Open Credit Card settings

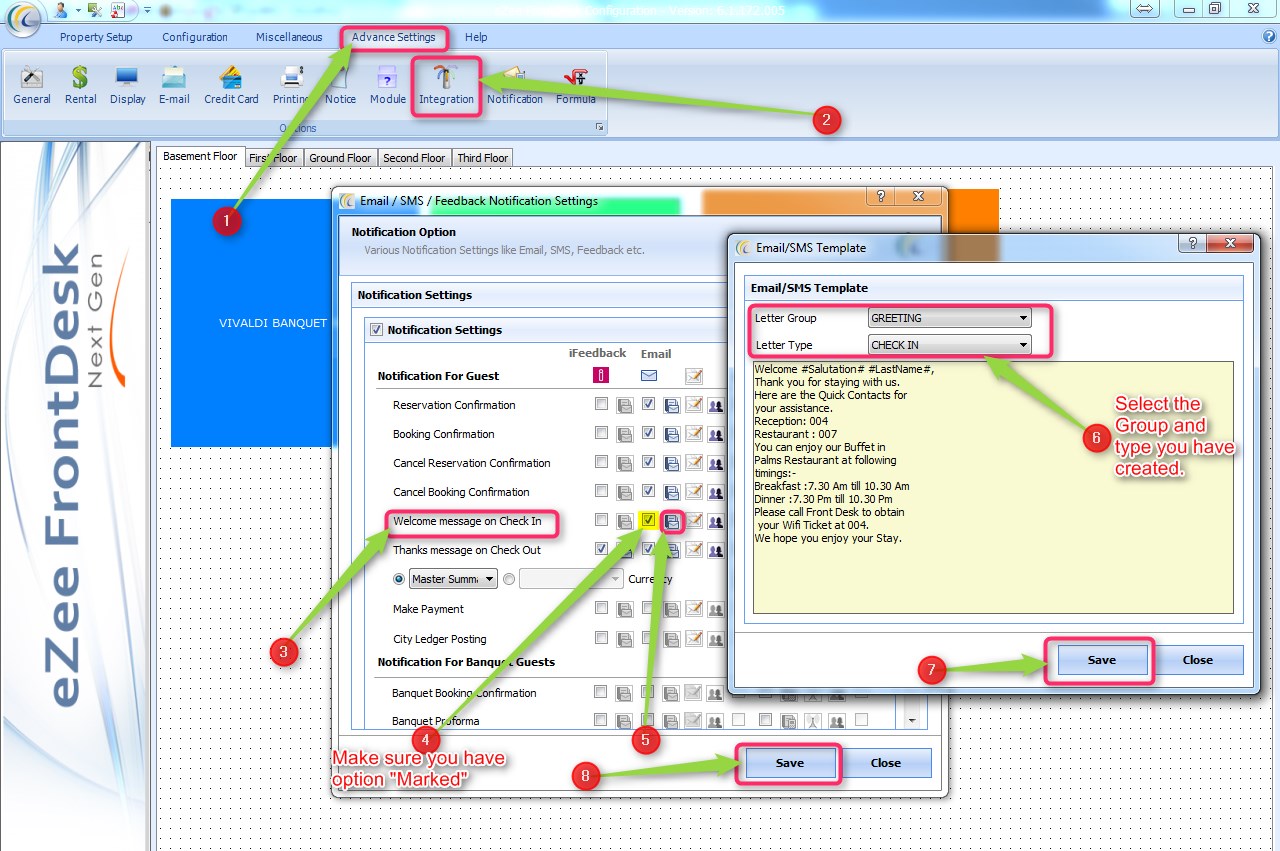pyautogui.click(x=231, y=85)
